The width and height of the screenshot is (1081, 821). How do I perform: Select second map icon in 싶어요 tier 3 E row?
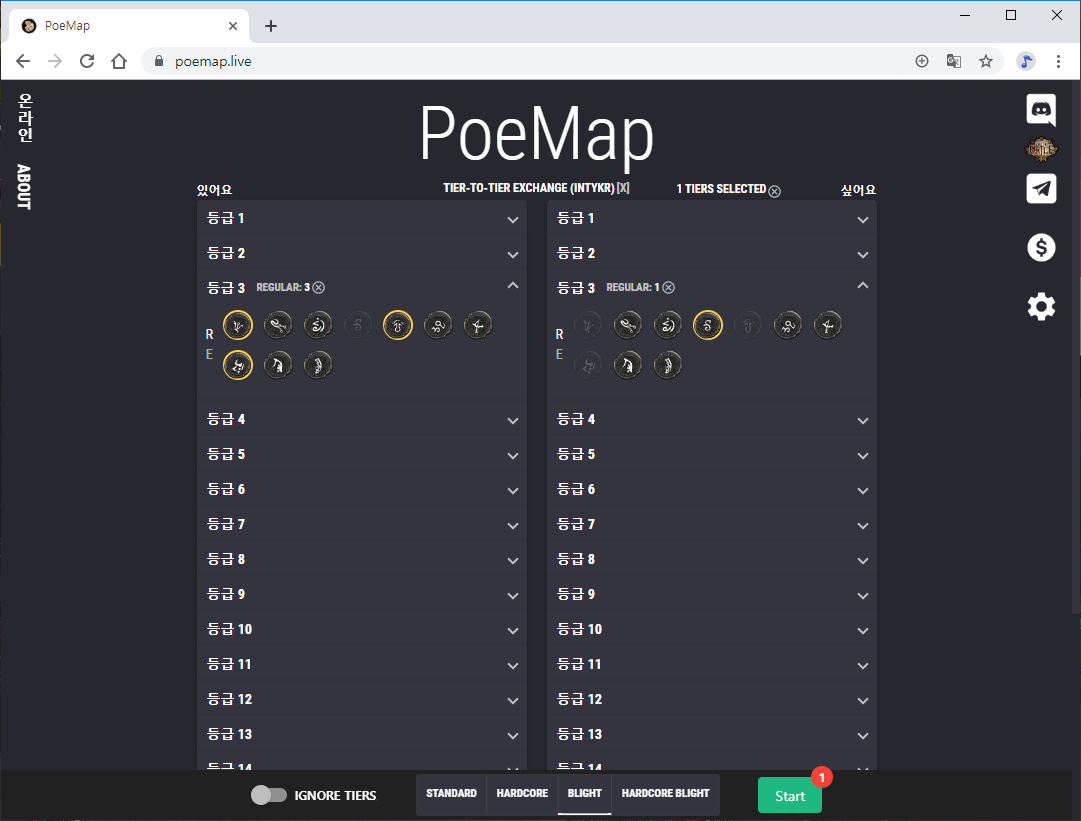coord(628,365)
